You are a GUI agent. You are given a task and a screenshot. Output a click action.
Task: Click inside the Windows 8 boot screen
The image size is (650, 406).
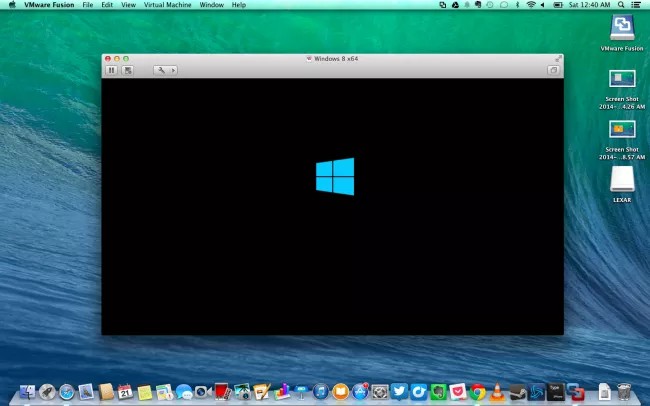click(x=332, y=206)
